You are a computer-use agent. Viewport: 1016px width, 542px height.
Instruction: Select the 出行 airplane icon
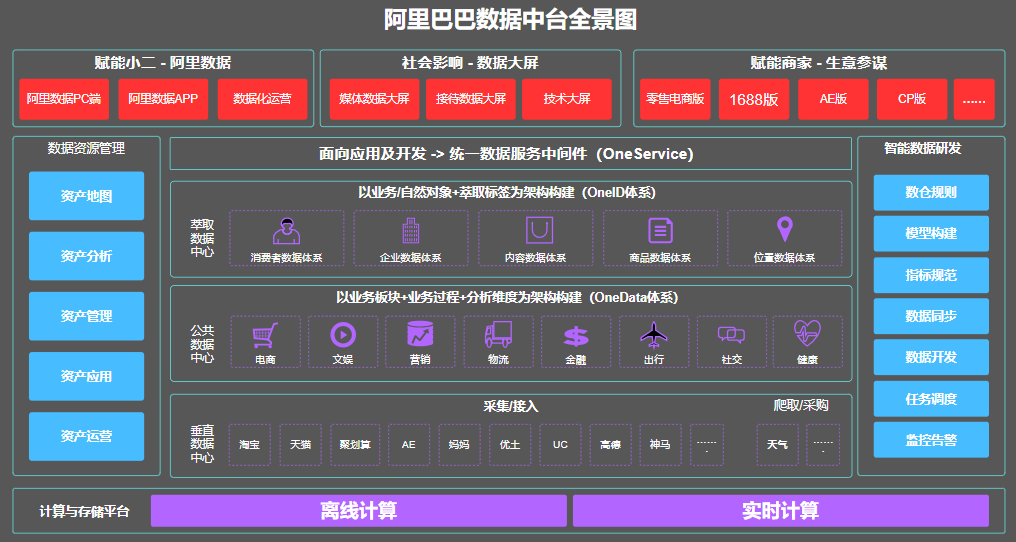pyautogui.click(x=654, y=335)
